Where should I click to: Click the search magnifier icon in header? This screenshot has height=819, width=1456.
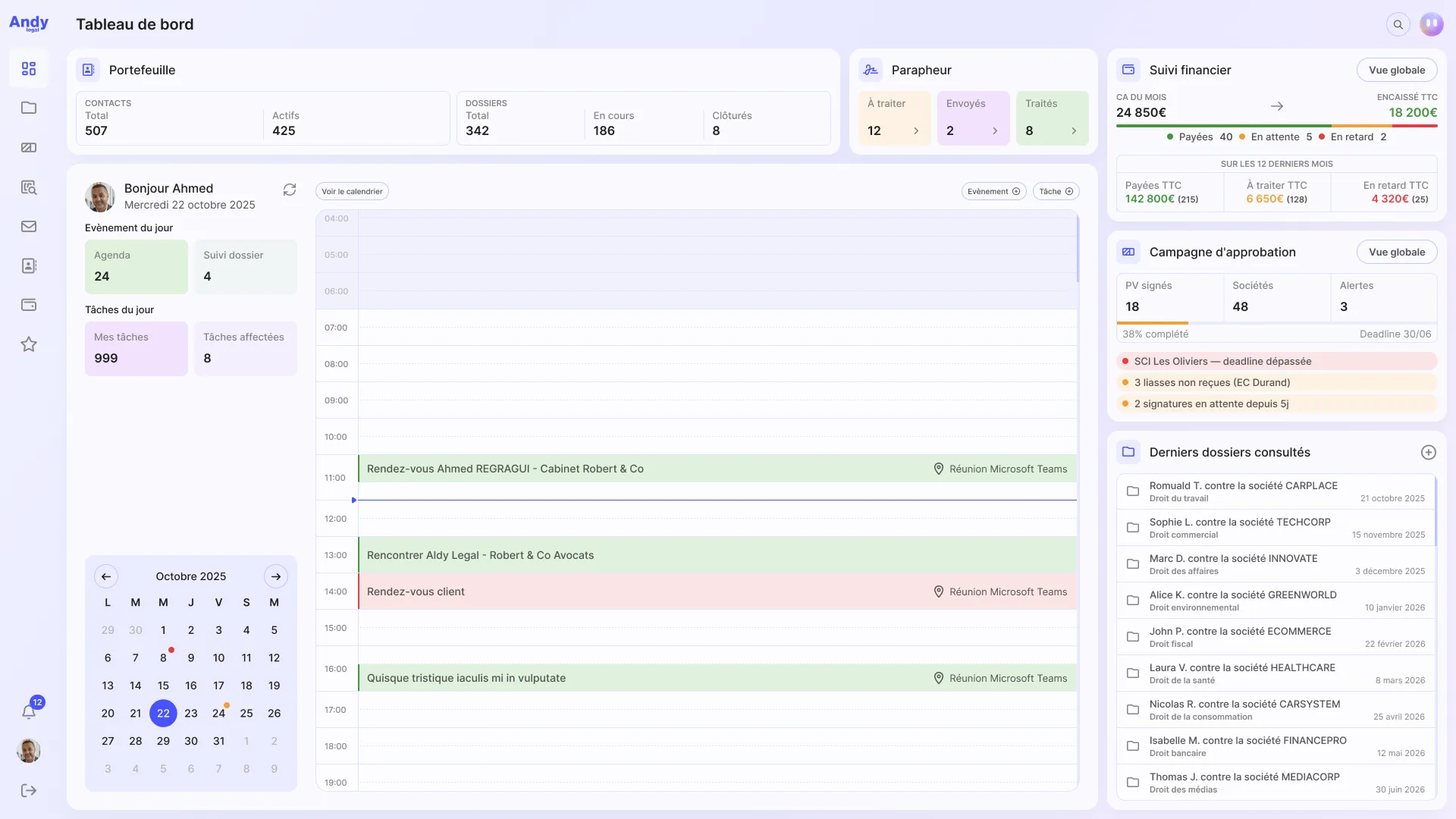pos(1398,24)
